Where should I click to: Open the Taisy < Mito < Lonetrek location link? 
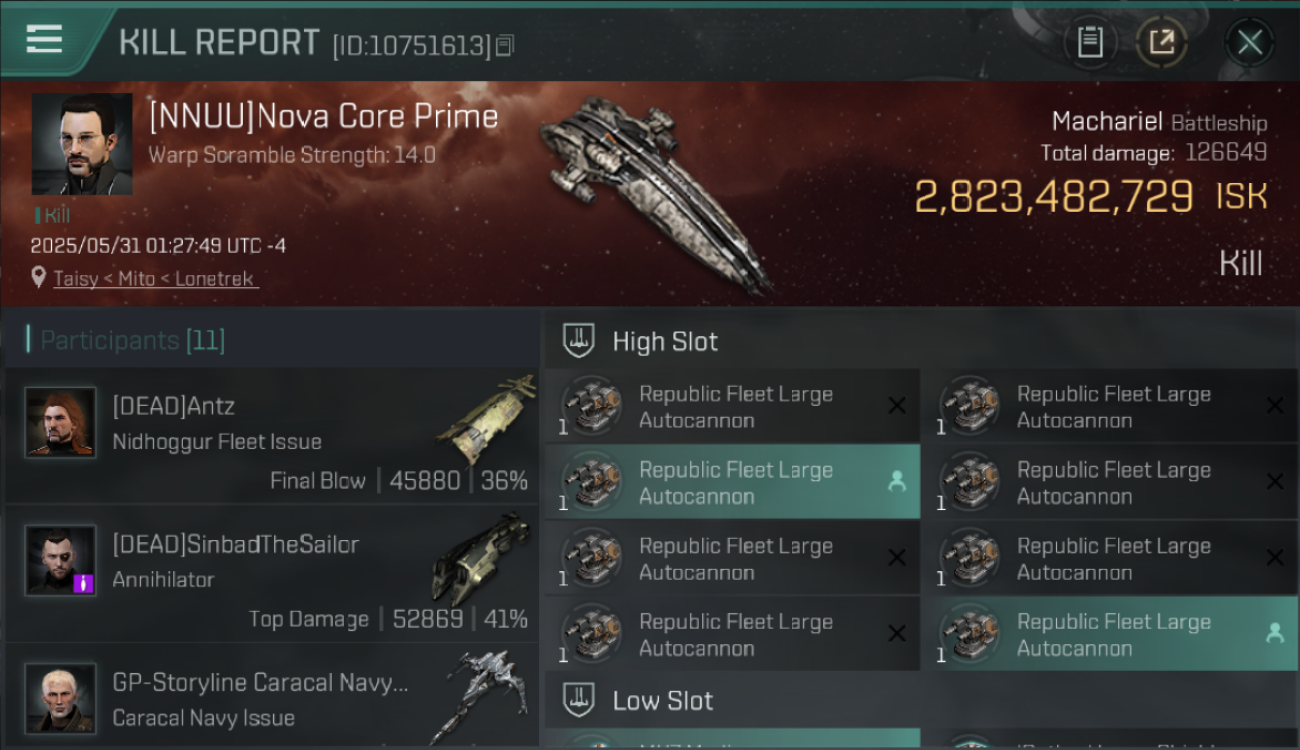(x=155, y=279)
